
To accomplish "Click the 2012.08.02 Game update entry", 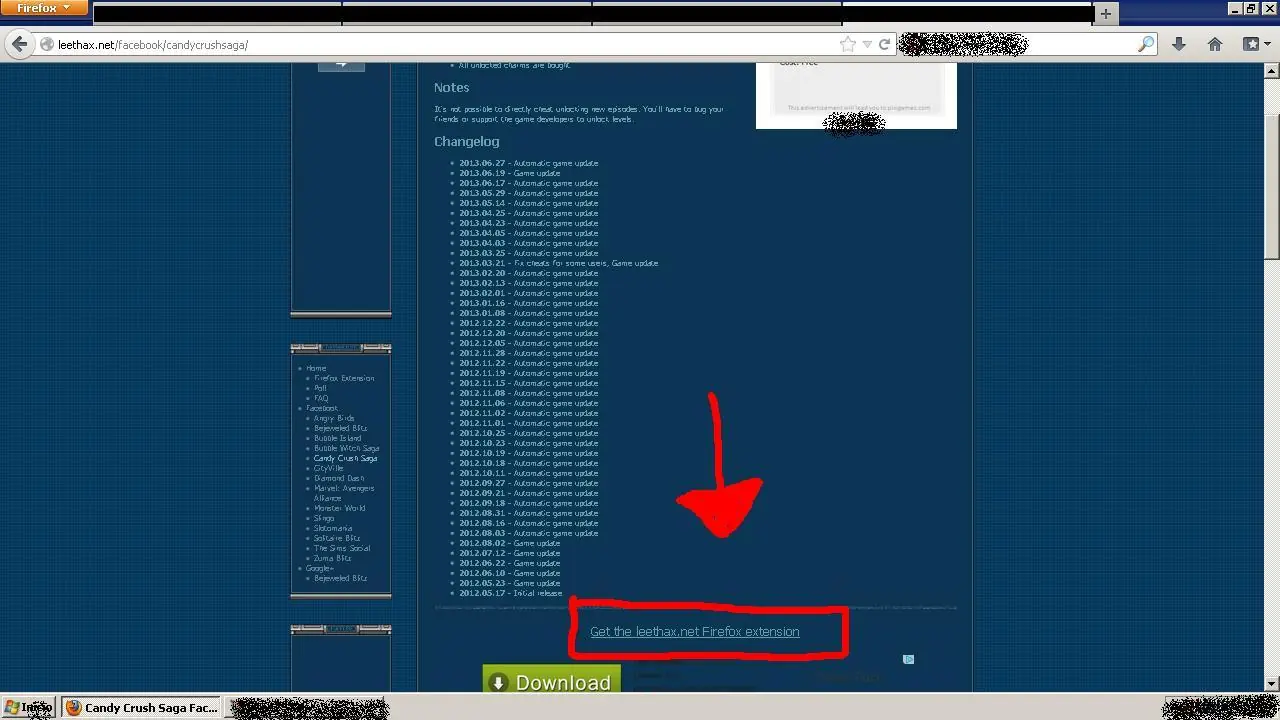I will (x=510, y=543).
